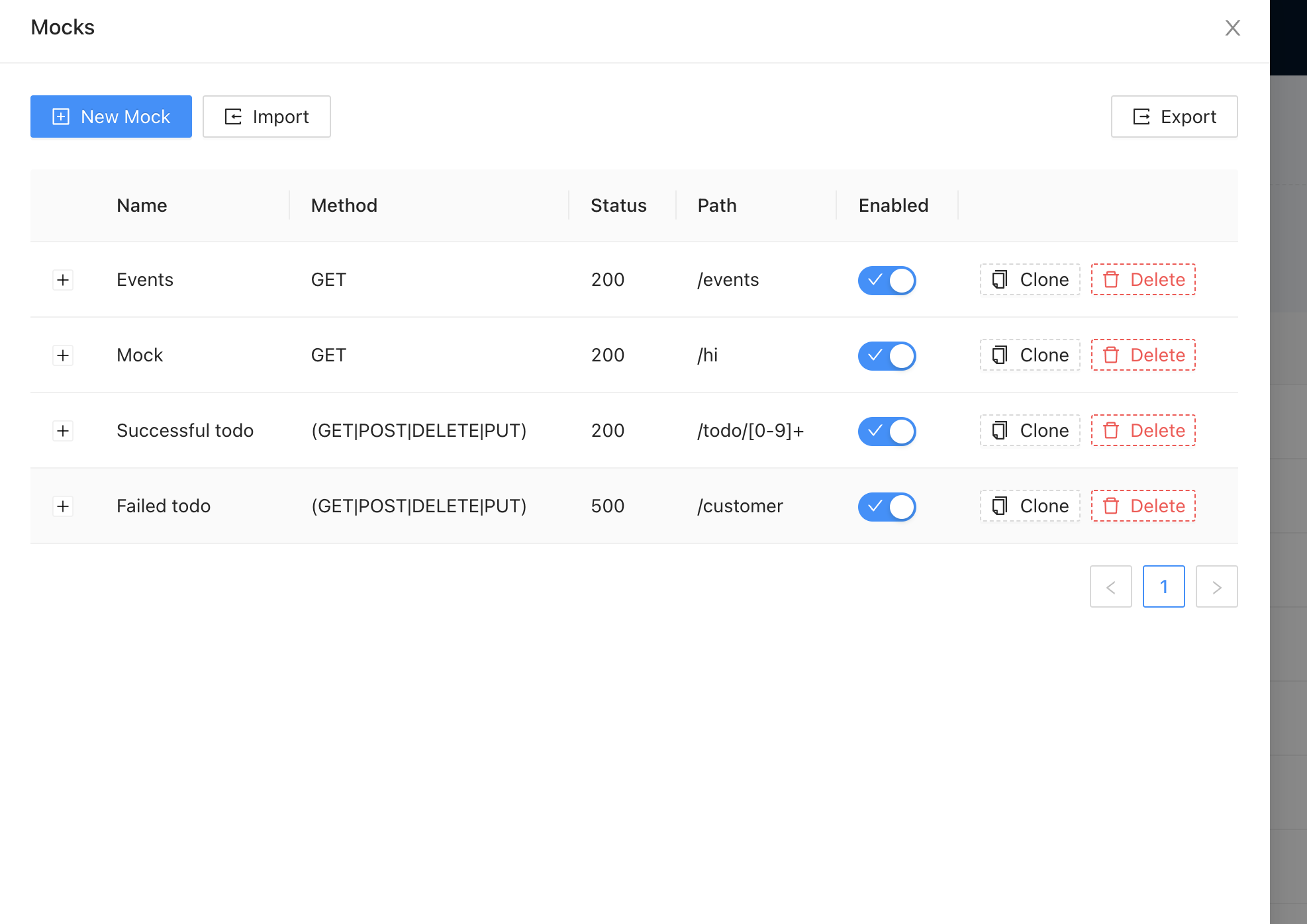This screenshot has height=924, width=1307.
Task: Toggle off the /hi Mock switch
Action: pos(887,355)
